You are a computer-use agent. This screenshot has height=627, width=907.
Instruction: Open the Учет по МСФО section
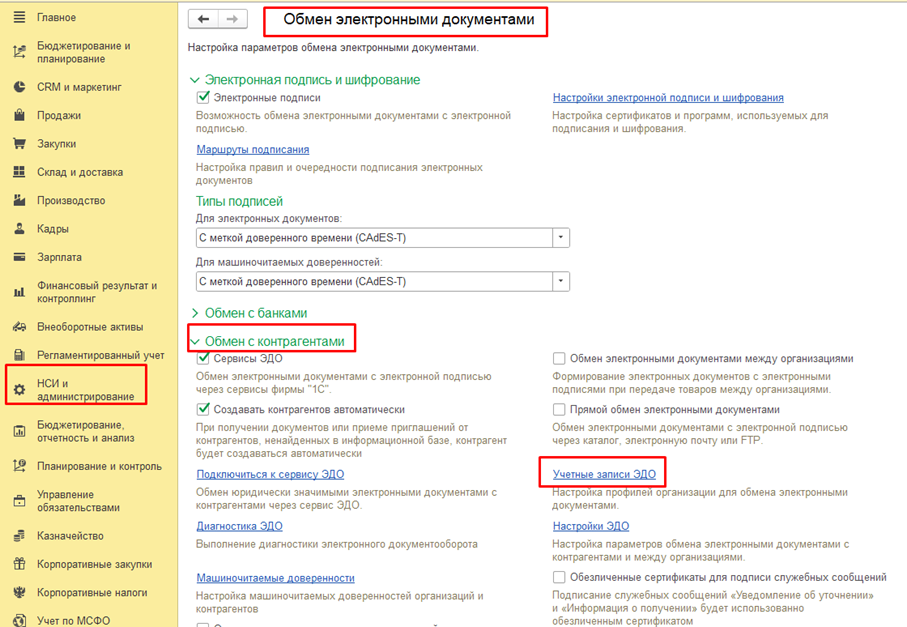(73, 621)
